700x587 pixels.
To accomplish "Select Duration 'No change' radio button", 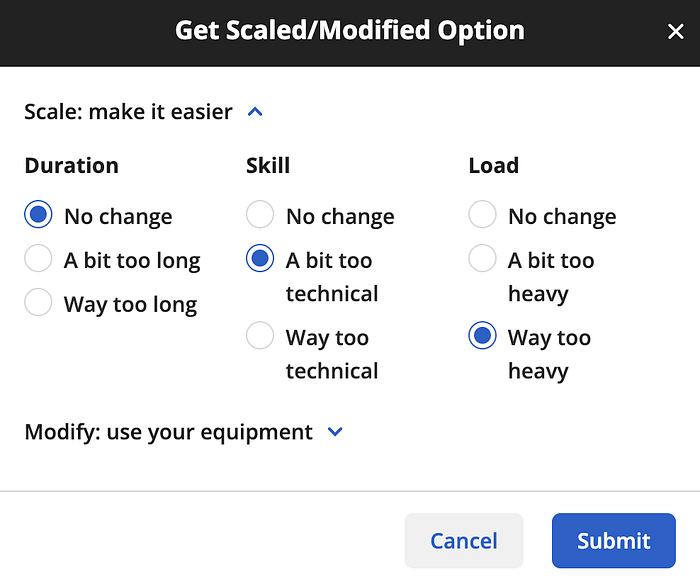I will click(x=38, y=214).
